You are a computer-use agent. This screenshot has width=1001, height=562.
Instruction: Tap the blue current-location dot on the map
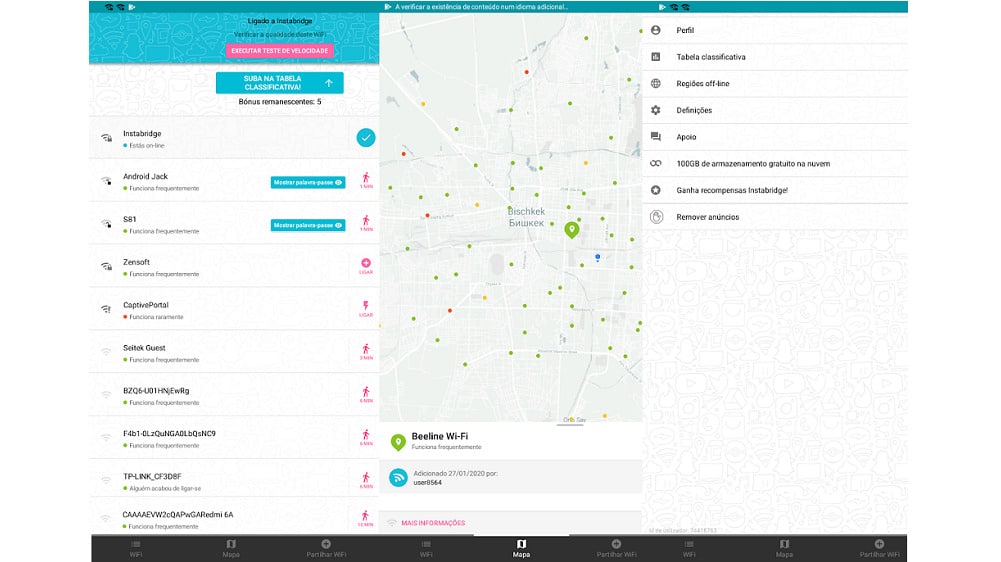click(x=598, y=257)
